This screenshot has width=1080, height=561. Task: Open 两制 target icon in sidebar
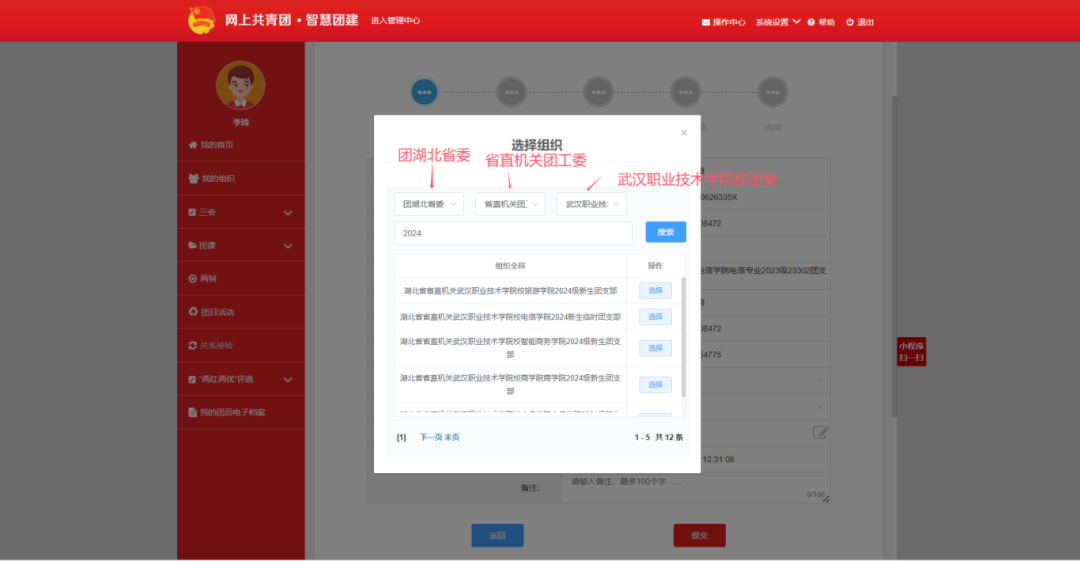pyautogui.click(x=192, y=278)
